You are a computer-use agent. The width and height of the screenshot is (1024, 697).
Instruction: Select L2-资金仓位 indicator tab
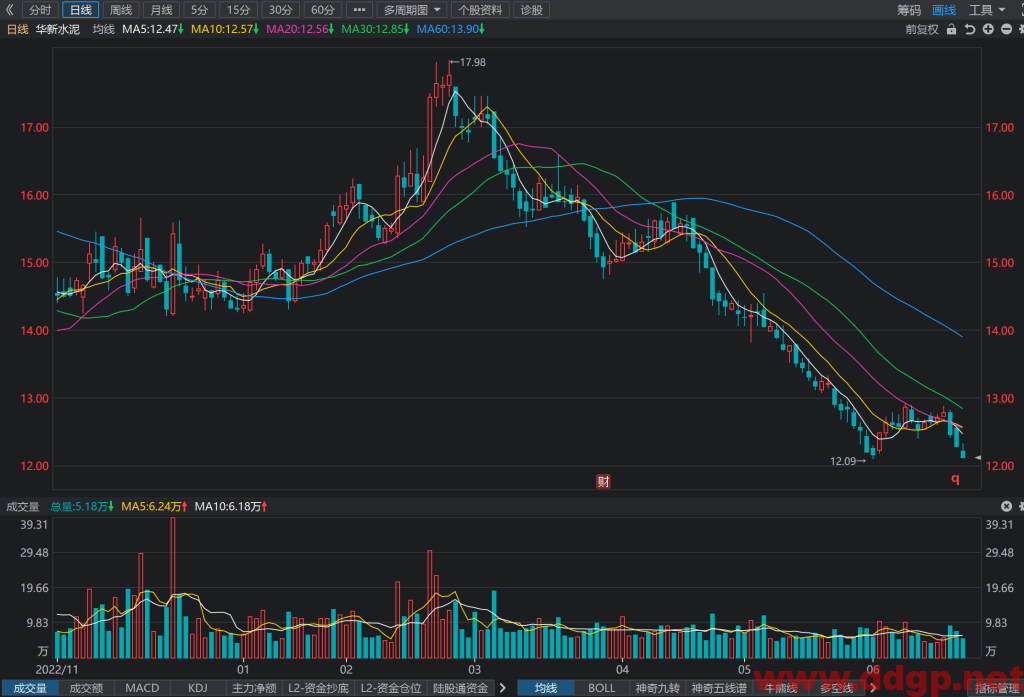pos(391,688)
